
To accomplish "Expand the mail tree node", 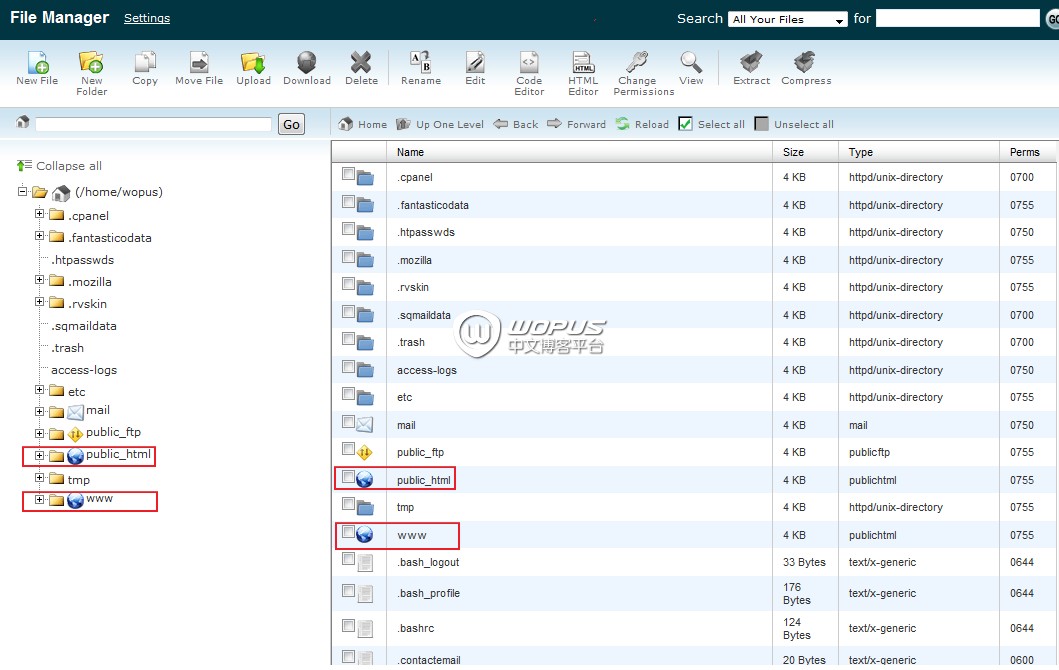I will pos(39,412).
